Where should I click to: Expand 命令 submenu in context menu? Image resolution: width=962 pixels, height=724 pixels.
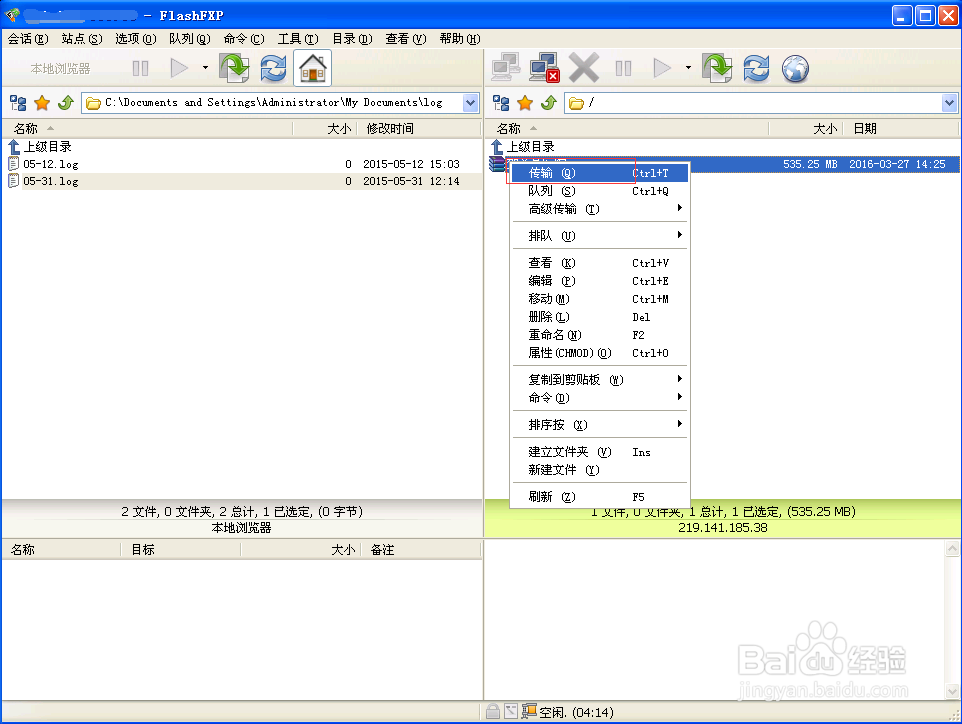599,398
